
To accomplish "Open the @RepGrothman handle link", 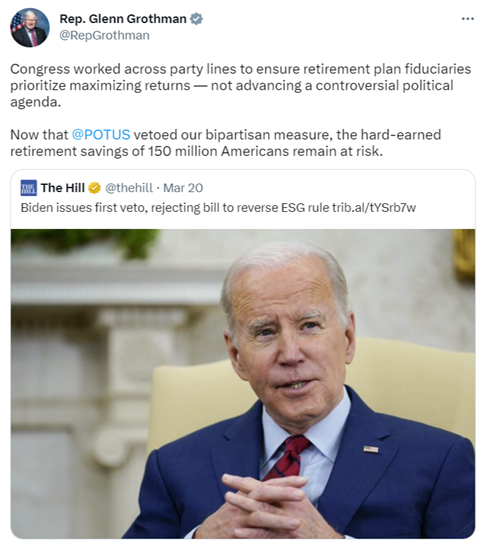I will point(104,35).
